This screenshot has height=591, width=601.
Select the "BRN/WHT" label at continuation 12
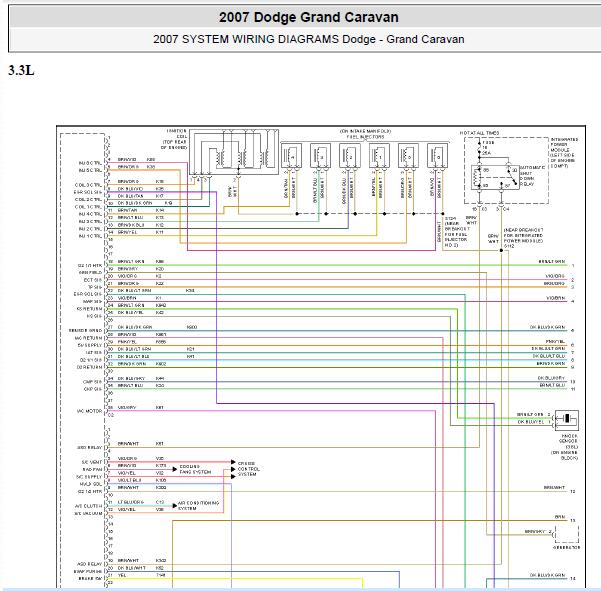point(554,488)
